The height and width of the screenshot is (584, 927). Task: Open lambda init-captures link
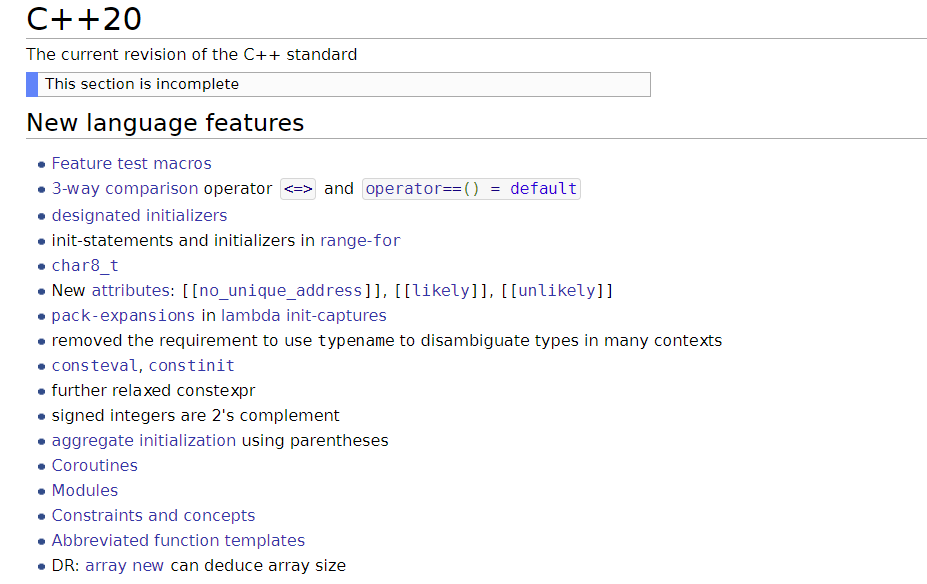pos(304,316)
